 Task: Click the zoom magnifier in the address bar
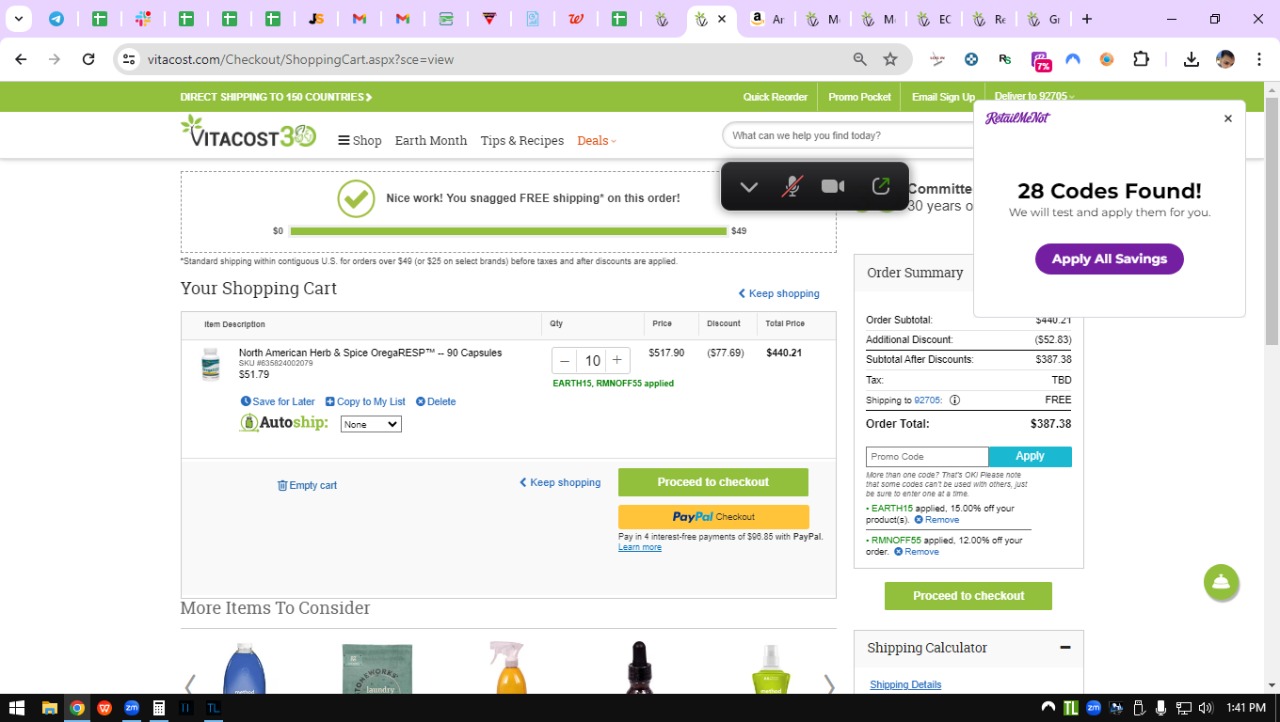(x=860, y=59)
